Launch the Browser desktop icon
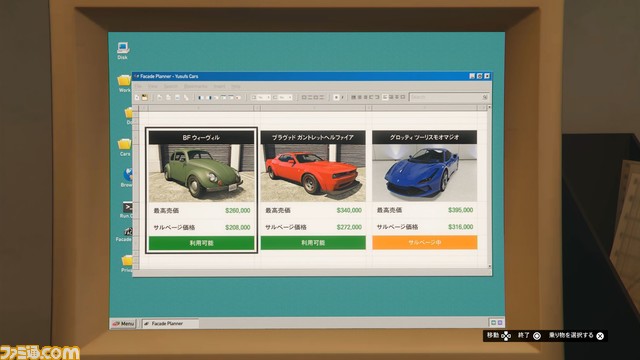 click(128, 177)
